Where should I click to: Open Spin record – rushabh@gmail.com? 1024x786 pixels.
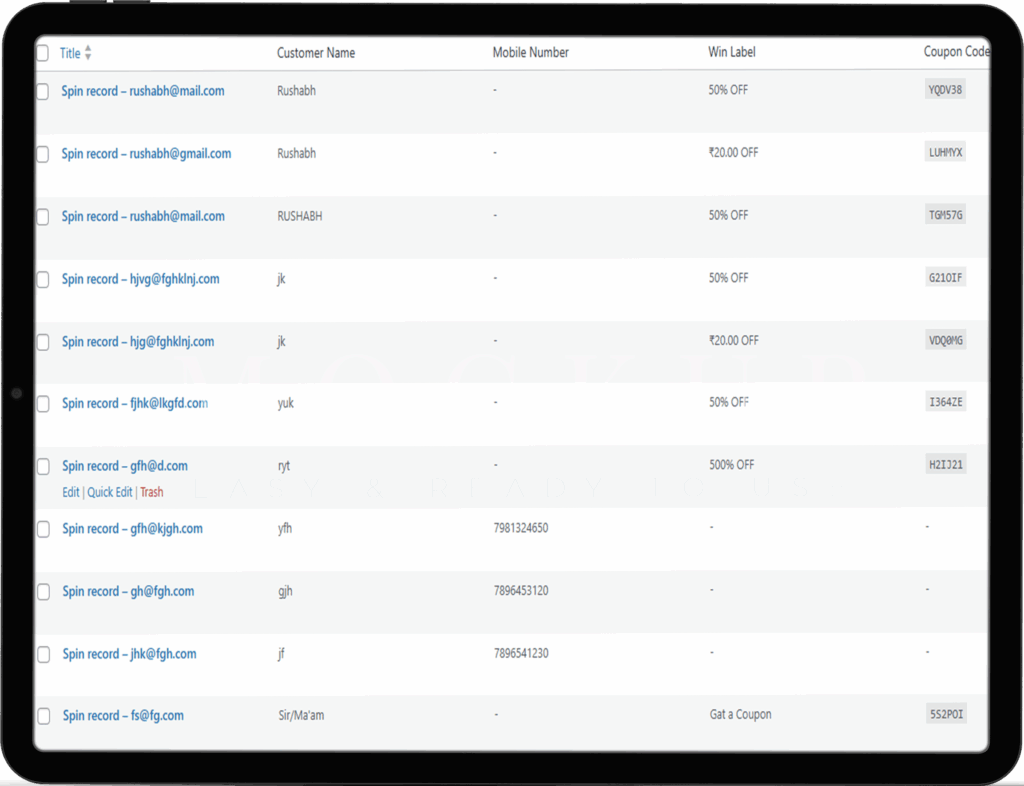[x=146, y=154]
